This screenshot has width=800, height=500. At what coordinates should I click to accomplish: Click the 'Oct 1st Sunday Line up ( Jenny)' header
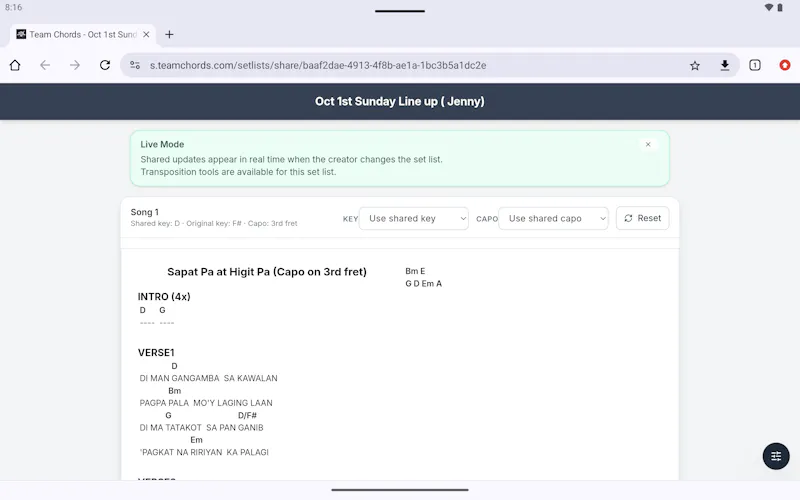[x=399, y=102]
